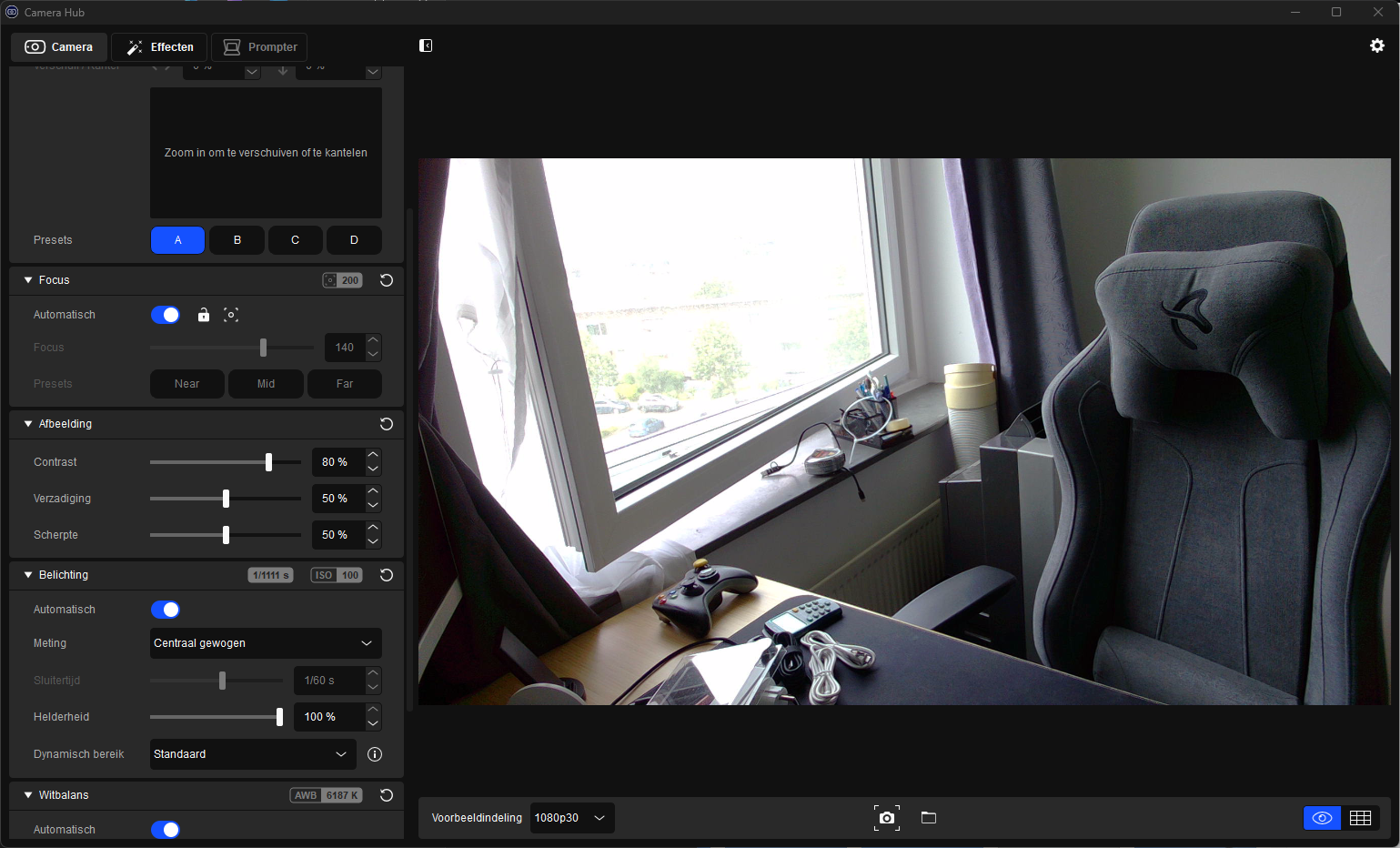Decrease Helderheid with down arrow
Image resolution: width=1400 pixels, height=848 pixels.
pos(373,723)
